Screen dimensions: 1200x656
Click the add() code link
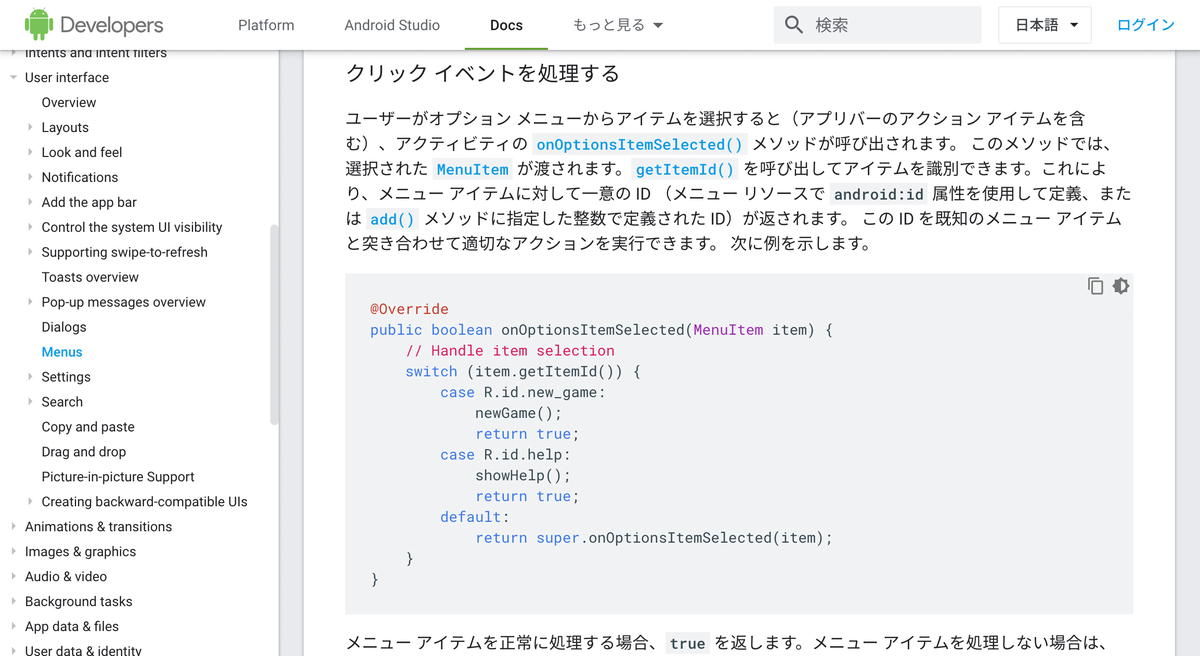[392, 219]
